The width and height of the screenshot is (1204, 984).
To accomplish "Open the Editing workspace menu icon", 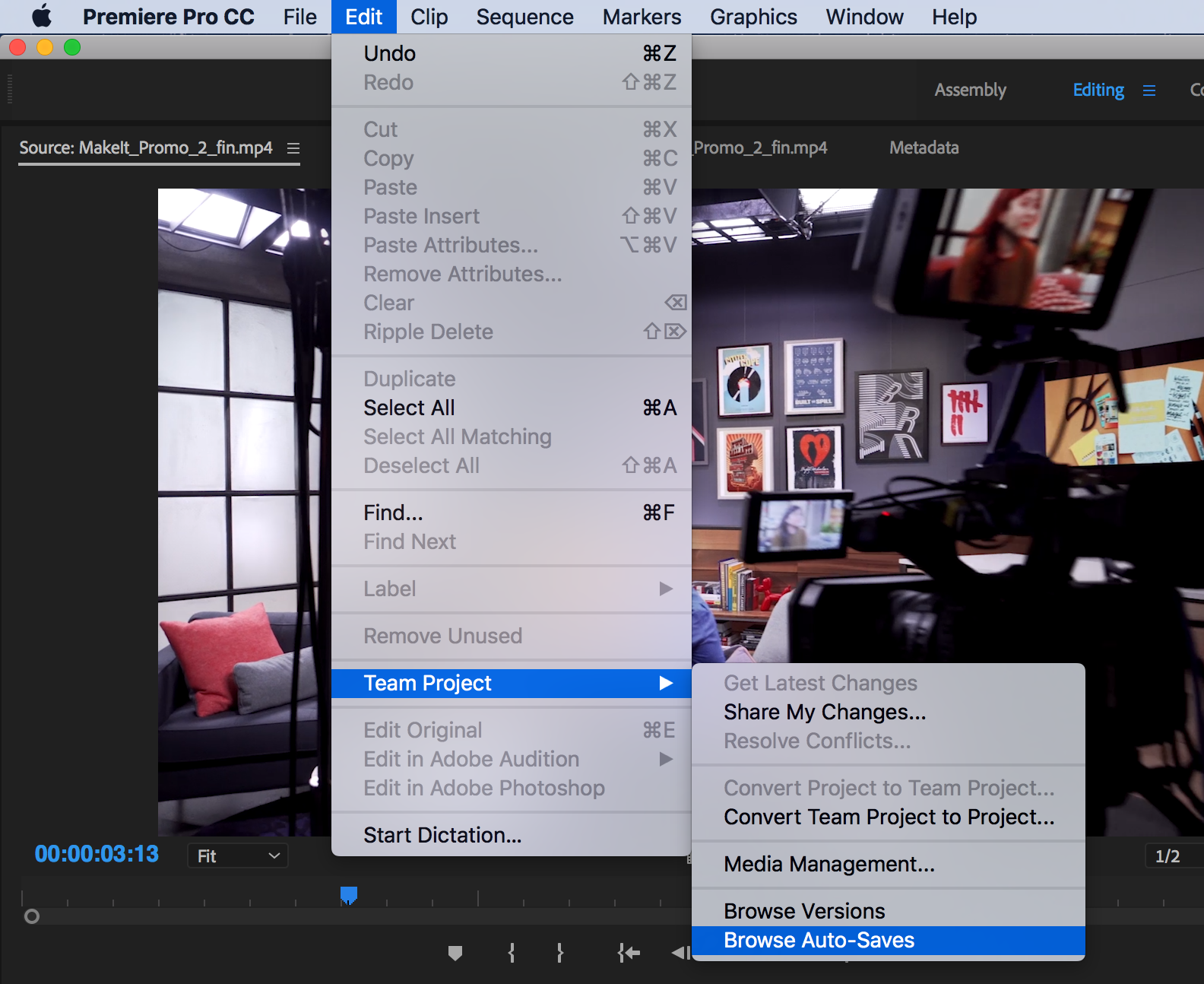I will point(1149,90).
